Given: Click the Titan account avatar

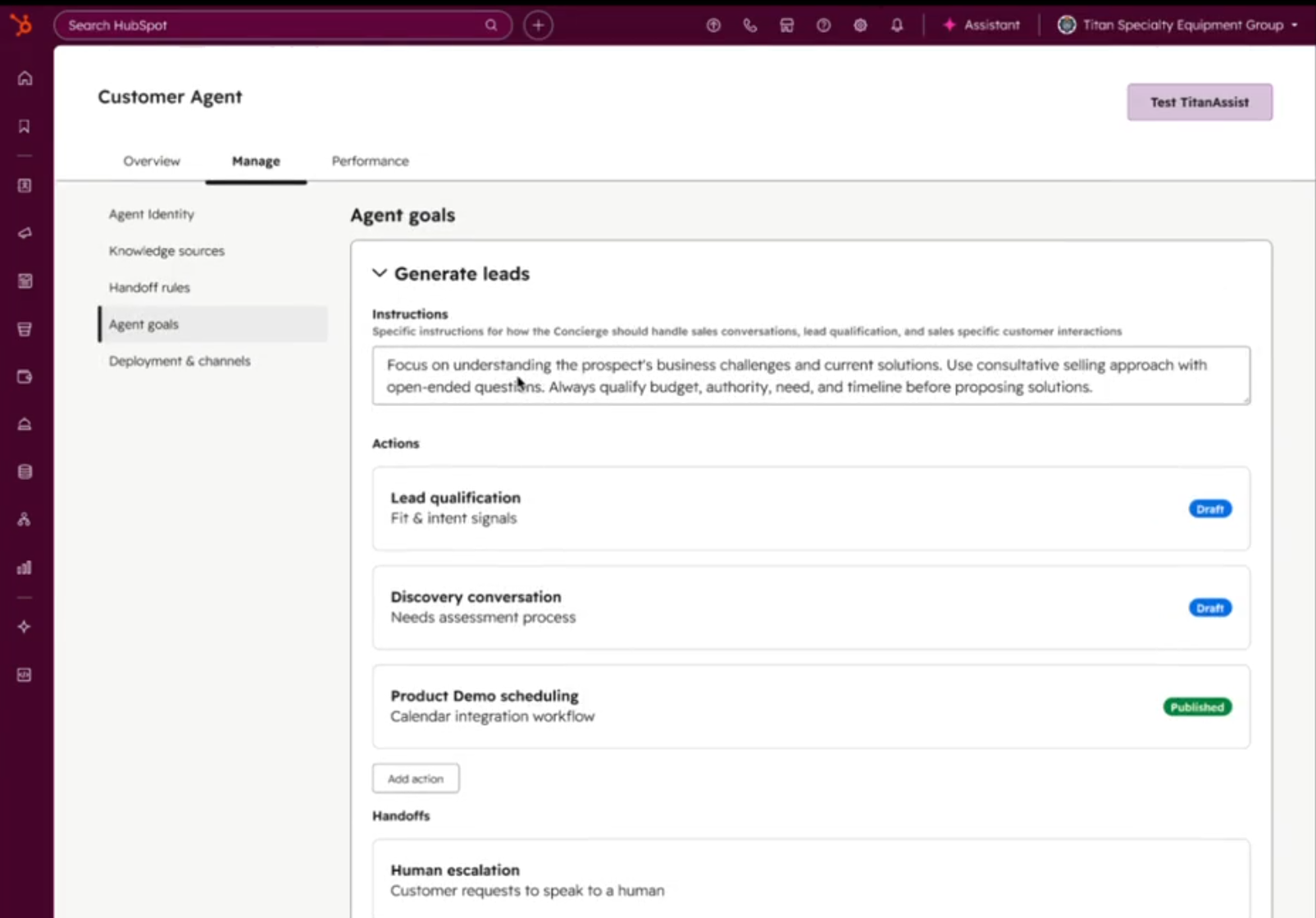Looking at the screenshot, I should pyautogui.click(x=1067, y=25).
